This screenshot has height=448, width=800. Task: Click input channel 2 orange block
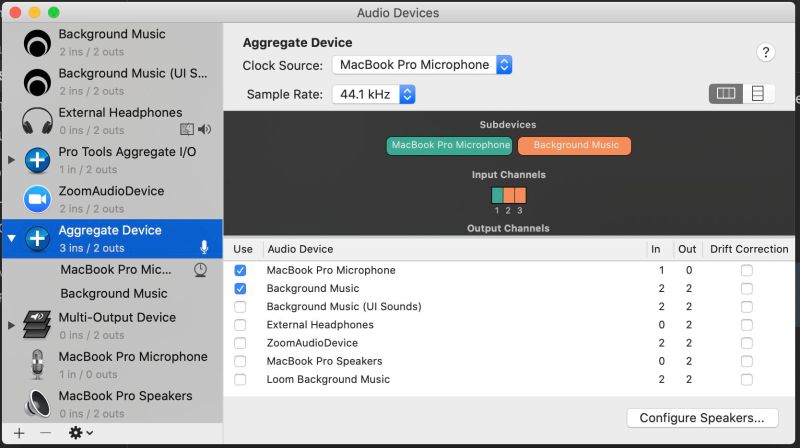[x=509, y=195]
